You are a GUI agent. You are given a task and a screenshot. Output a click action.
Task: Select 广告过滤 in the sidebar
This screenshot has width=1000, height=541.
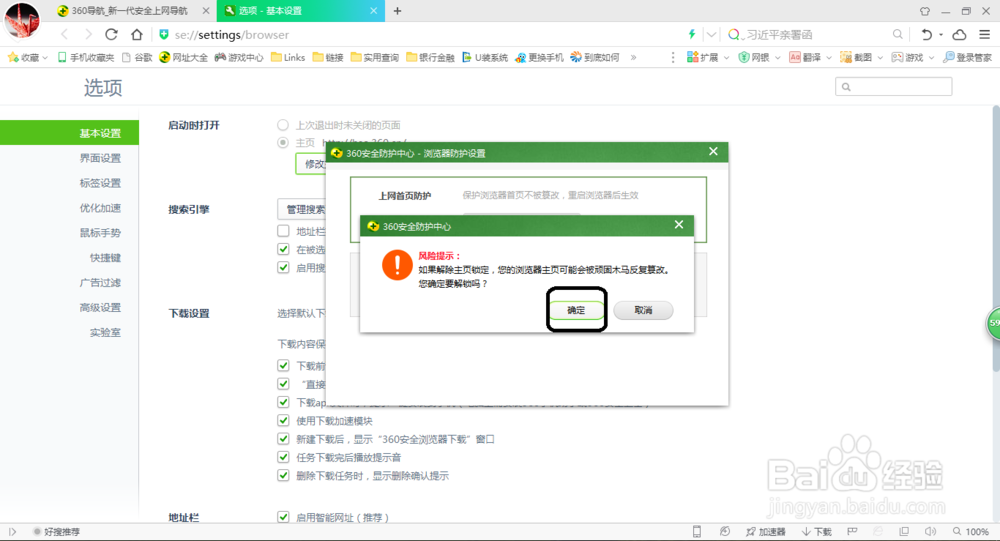coord(100,282)
